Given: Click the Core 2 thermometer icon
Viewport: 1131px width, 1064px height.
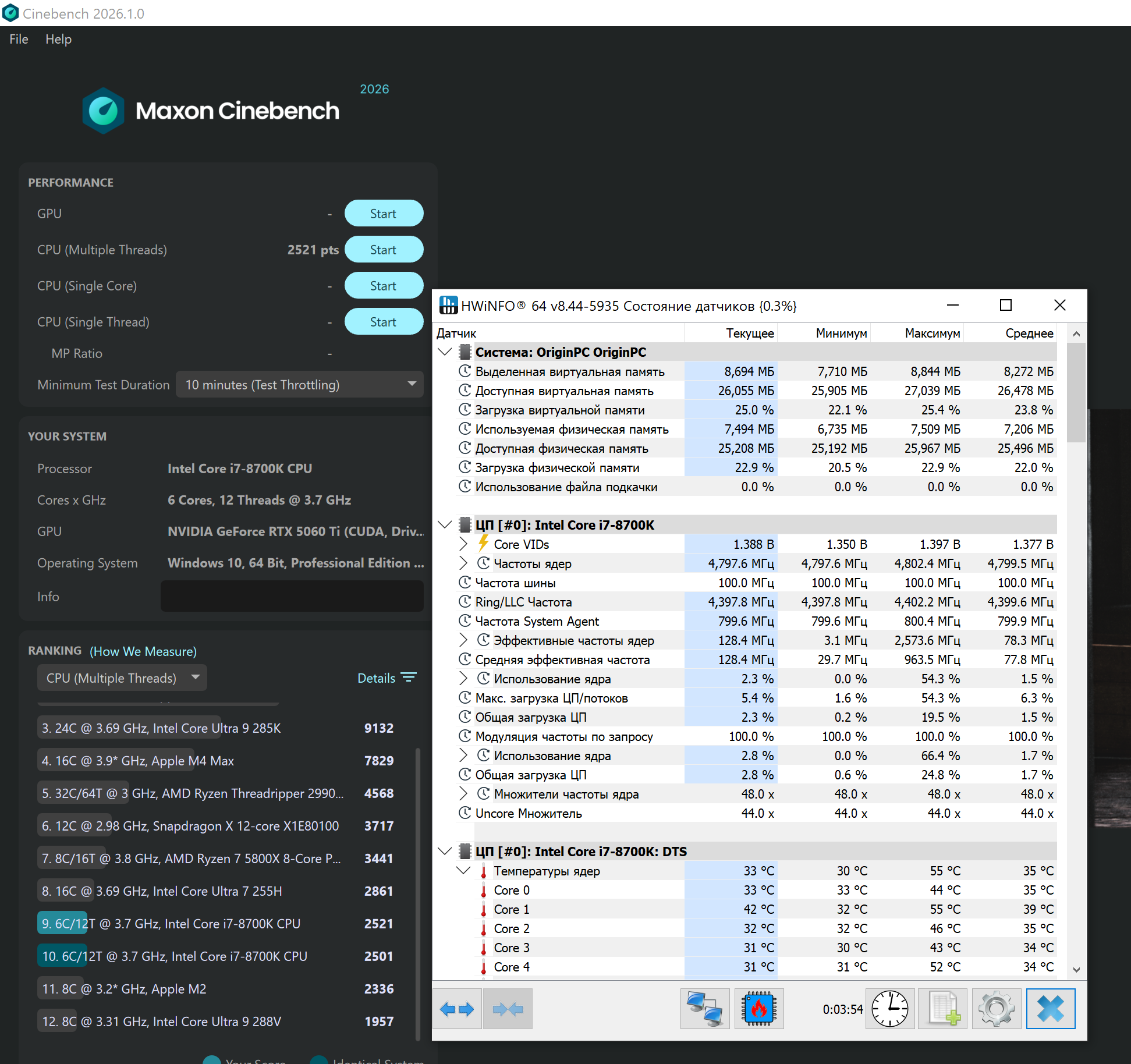Looking at the screenshot, I should pyautogui.click(x=483, y=928).
